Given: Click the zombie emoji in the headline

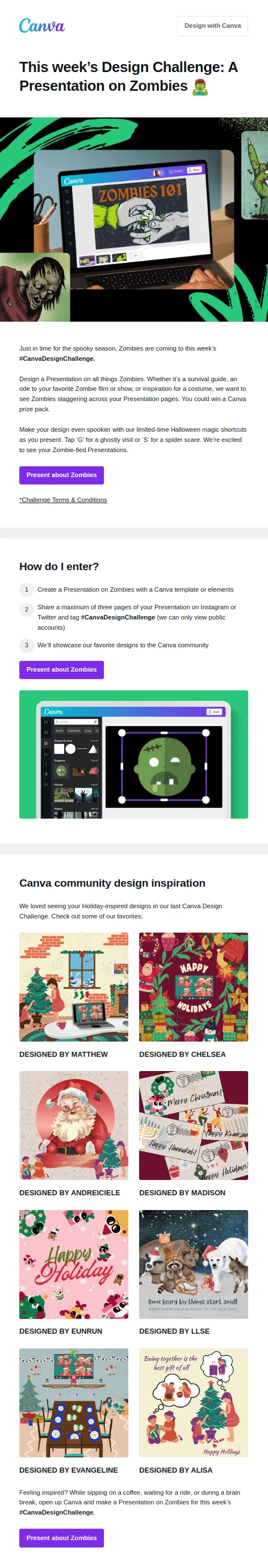Looking at the screenshot, I should (200, 86).
